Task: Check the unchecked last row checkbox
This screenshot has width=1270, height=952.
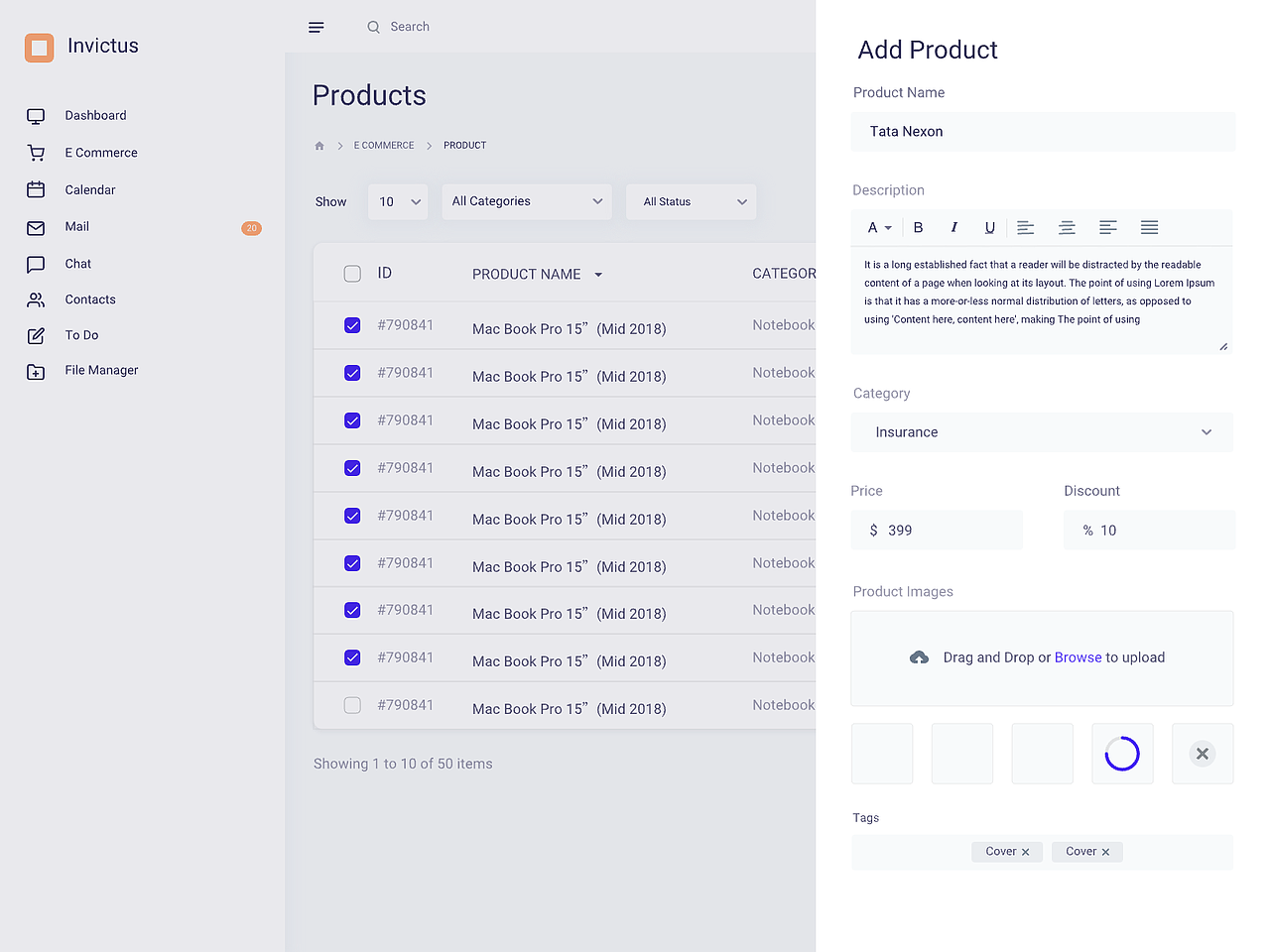Action: coord(352,705)
